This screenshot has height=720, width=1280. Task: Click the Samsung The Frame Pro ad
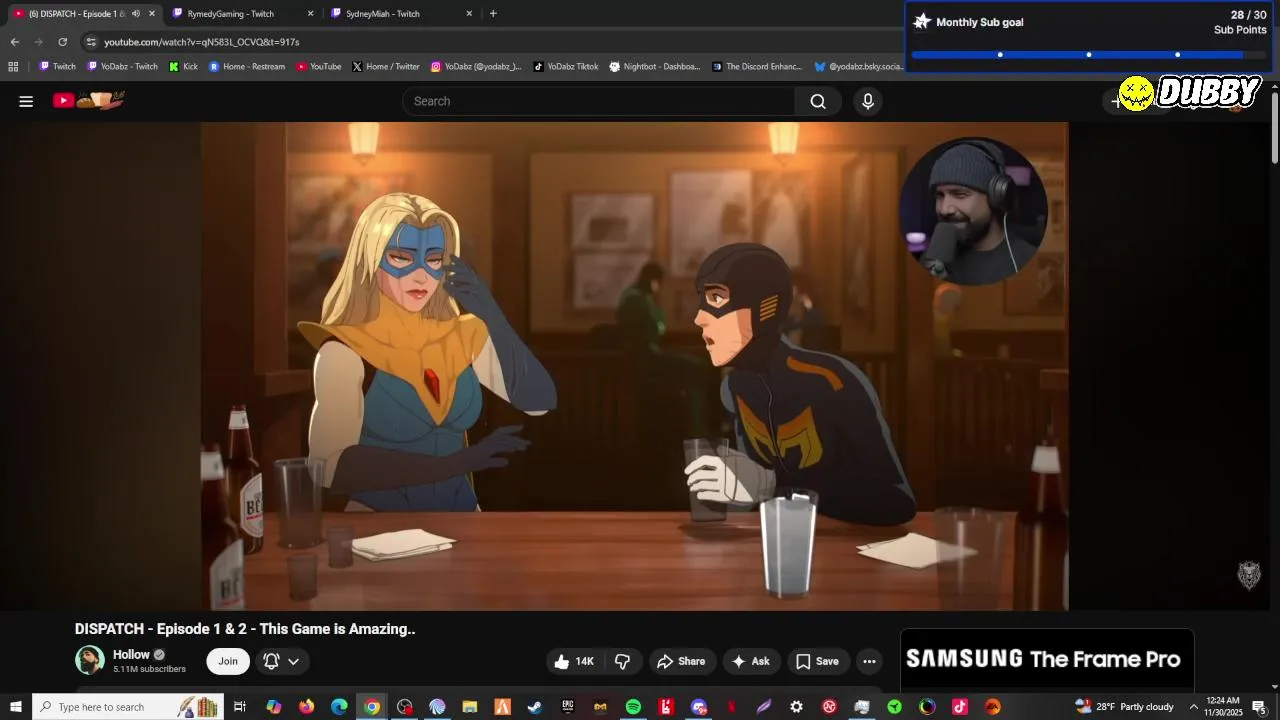(x=1047, y=659)
